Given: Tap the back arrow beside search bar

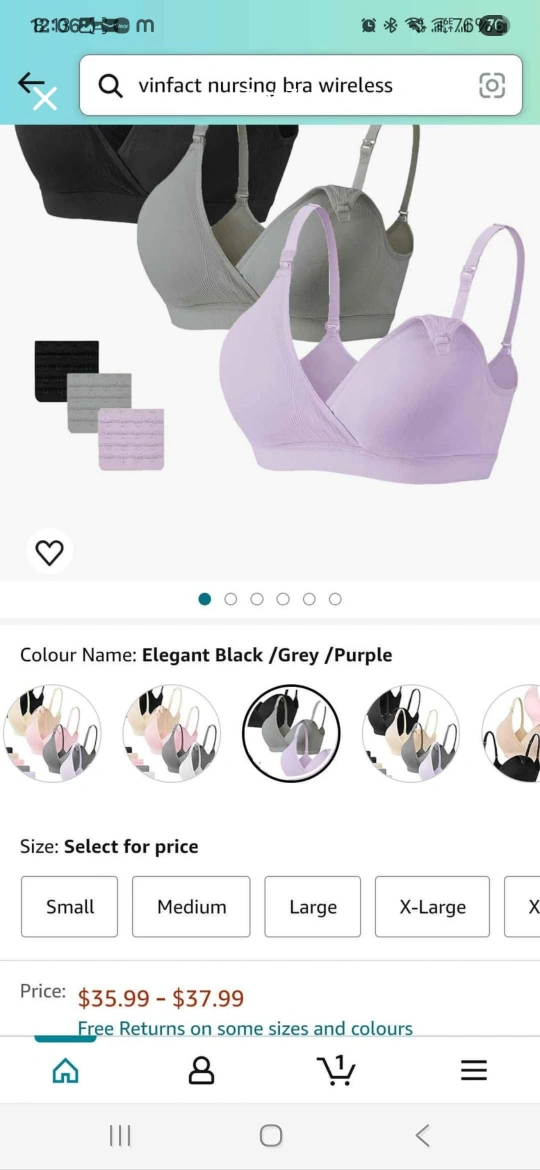Looking at the screenshot, I should [x=32, y=84].
